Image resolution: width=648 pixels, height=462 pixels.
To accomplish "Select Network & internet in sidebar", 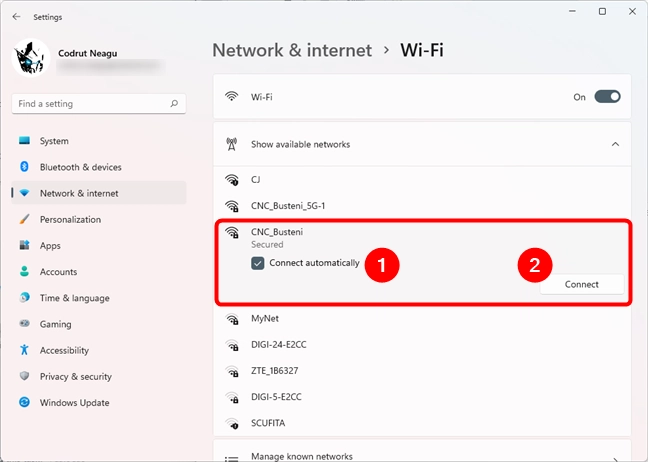I will point(99,193).
